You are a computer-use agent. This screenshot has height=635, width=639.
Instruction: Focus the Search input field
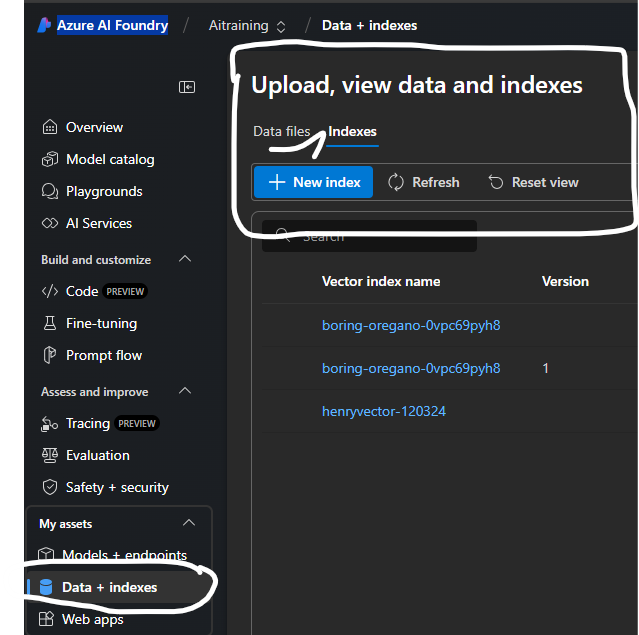369,236
